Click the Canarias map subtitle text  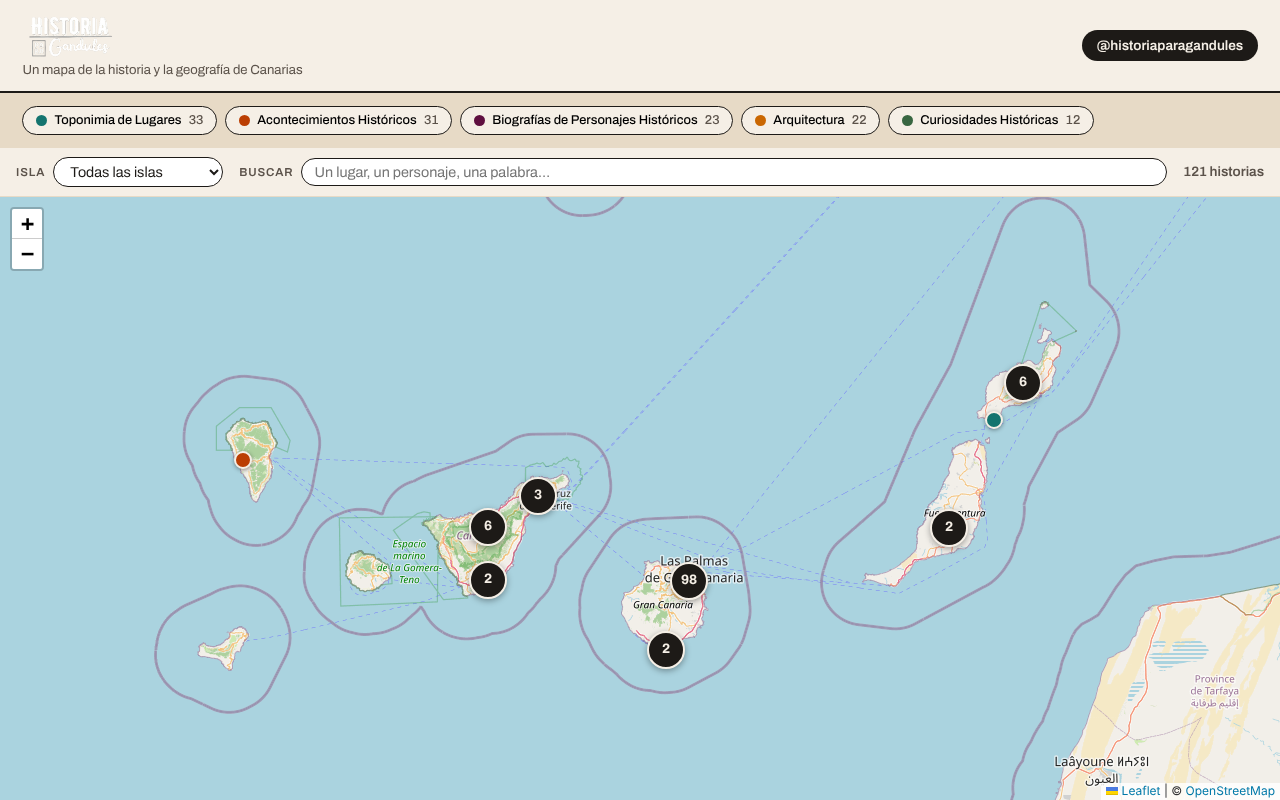(162, 70)
